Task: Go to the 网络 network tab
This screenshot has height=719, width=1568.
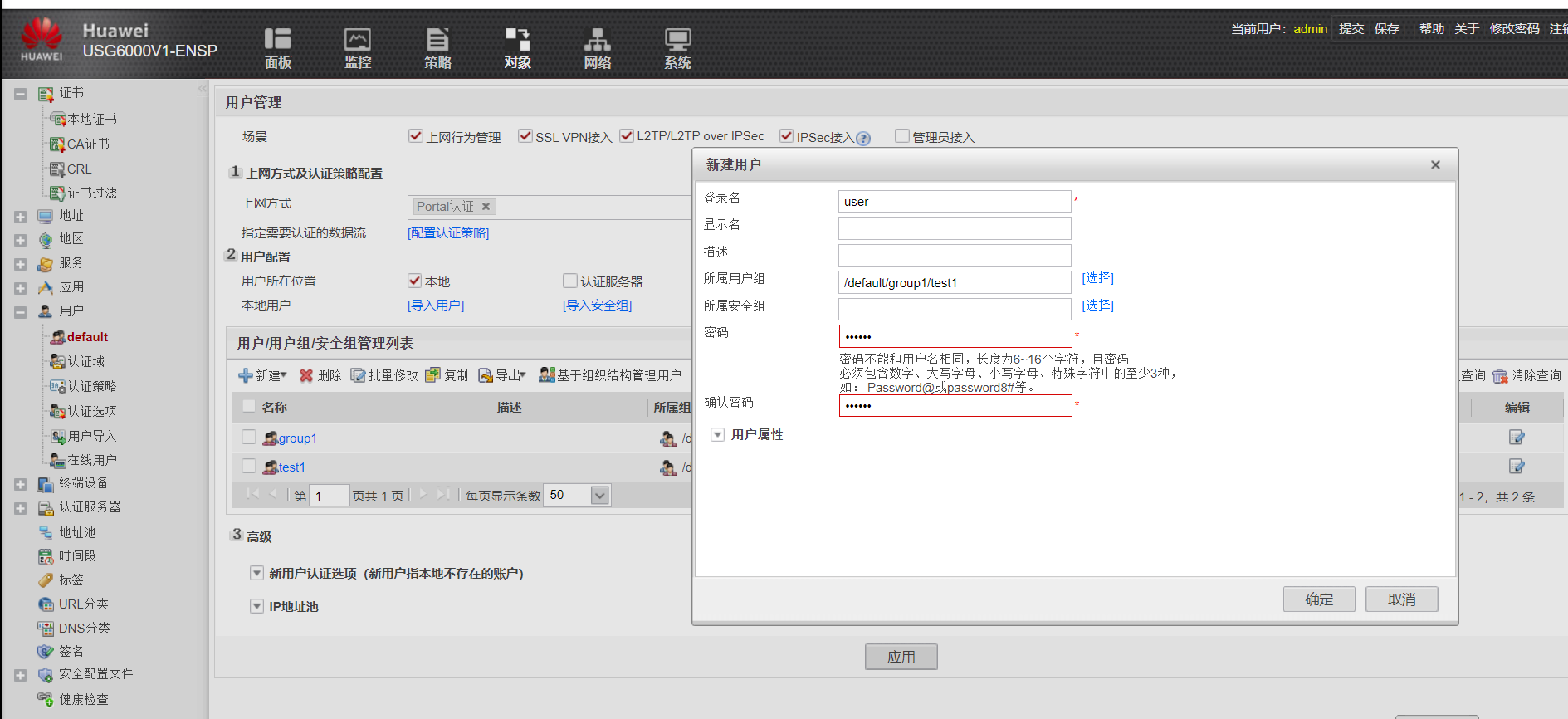Action: coord(598,48)
